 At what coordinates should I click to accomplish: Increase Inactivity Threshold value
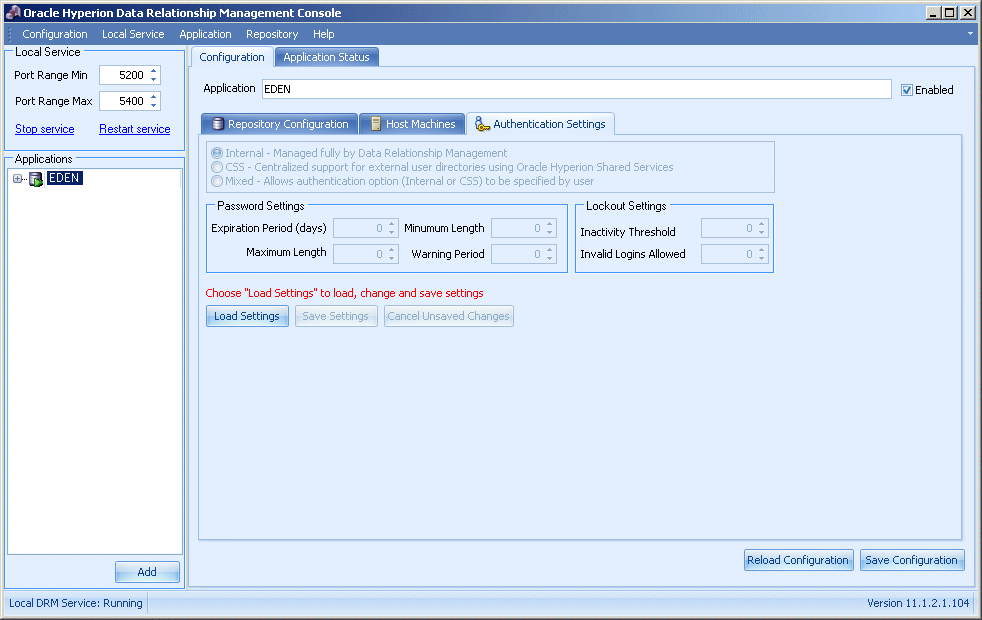[761, 224]
